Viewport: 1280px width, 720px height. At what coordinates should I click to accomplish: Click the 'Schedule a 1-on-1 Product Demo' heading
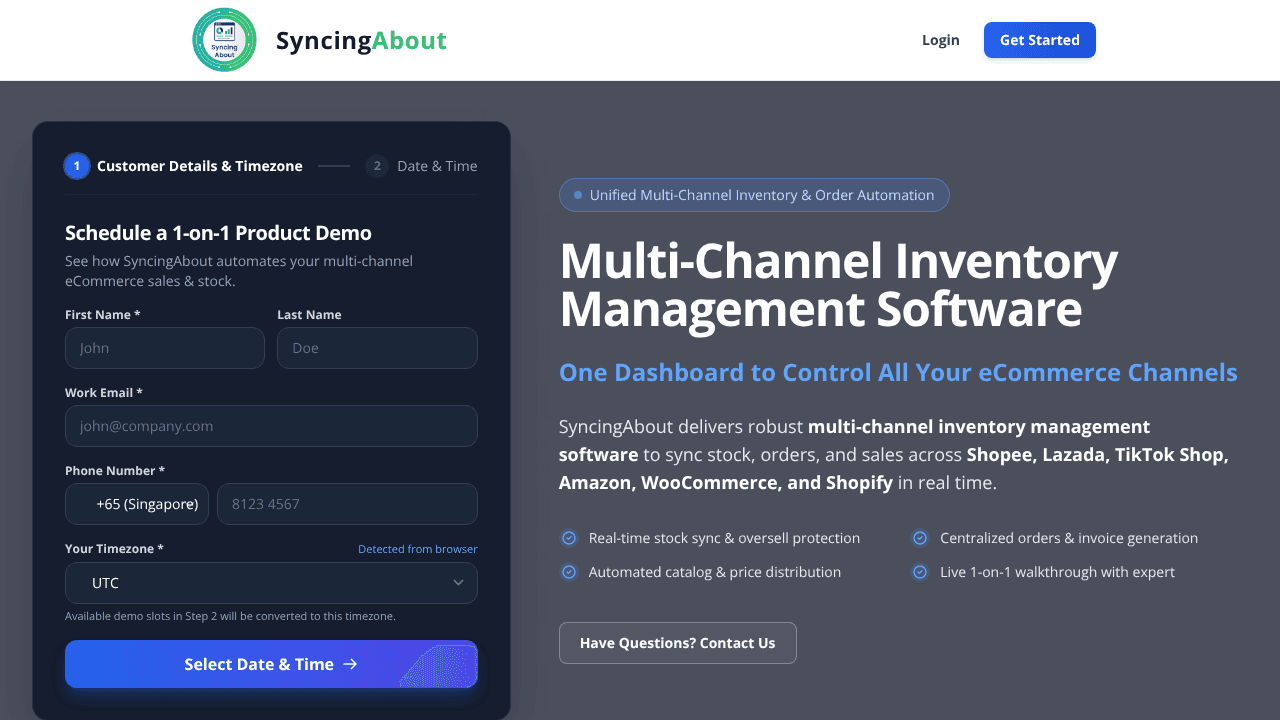pyautogui.click(x=218, y=233)
